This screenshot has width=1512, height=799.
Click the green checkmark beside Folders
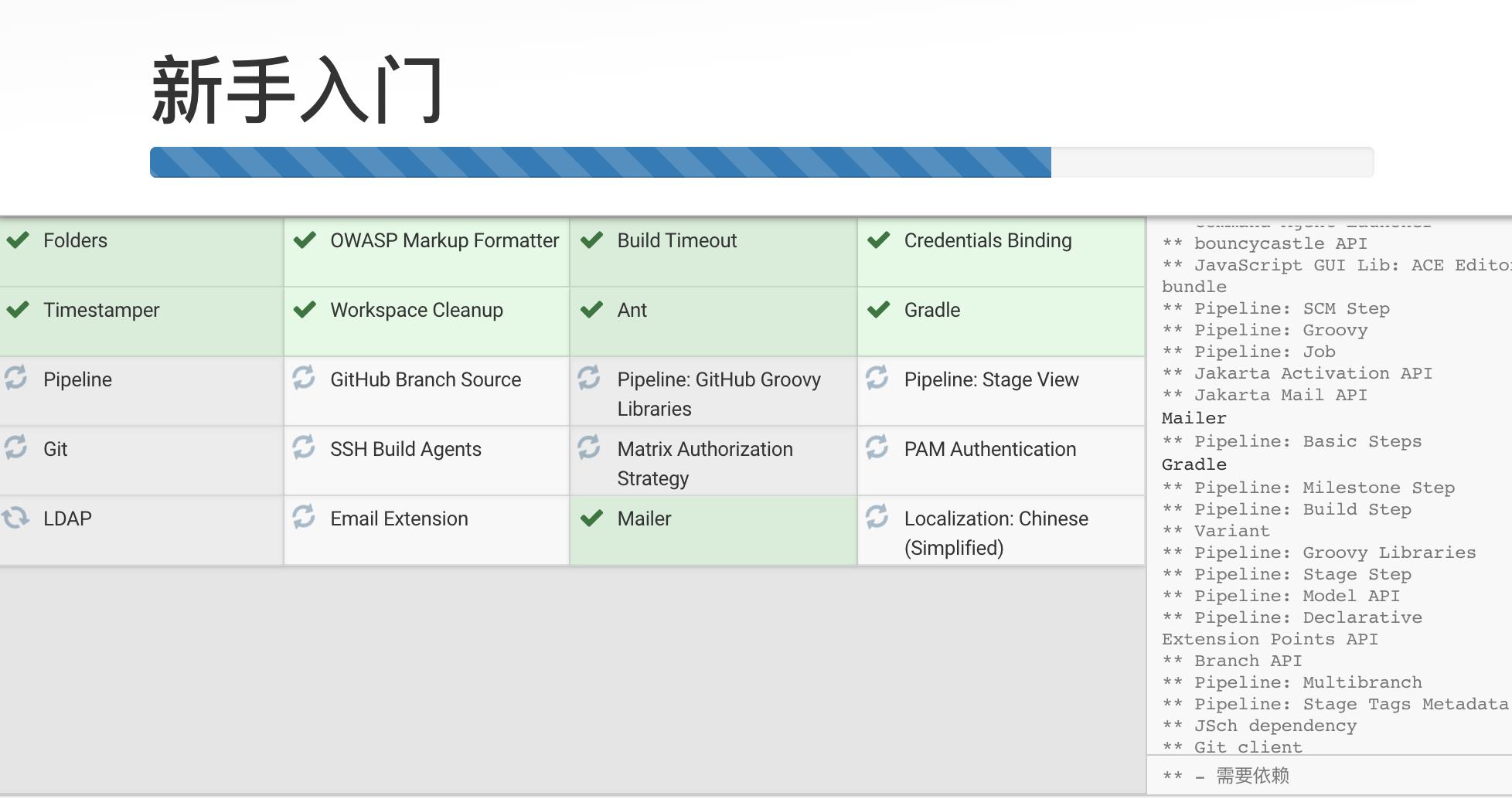[x=18, y=240]
